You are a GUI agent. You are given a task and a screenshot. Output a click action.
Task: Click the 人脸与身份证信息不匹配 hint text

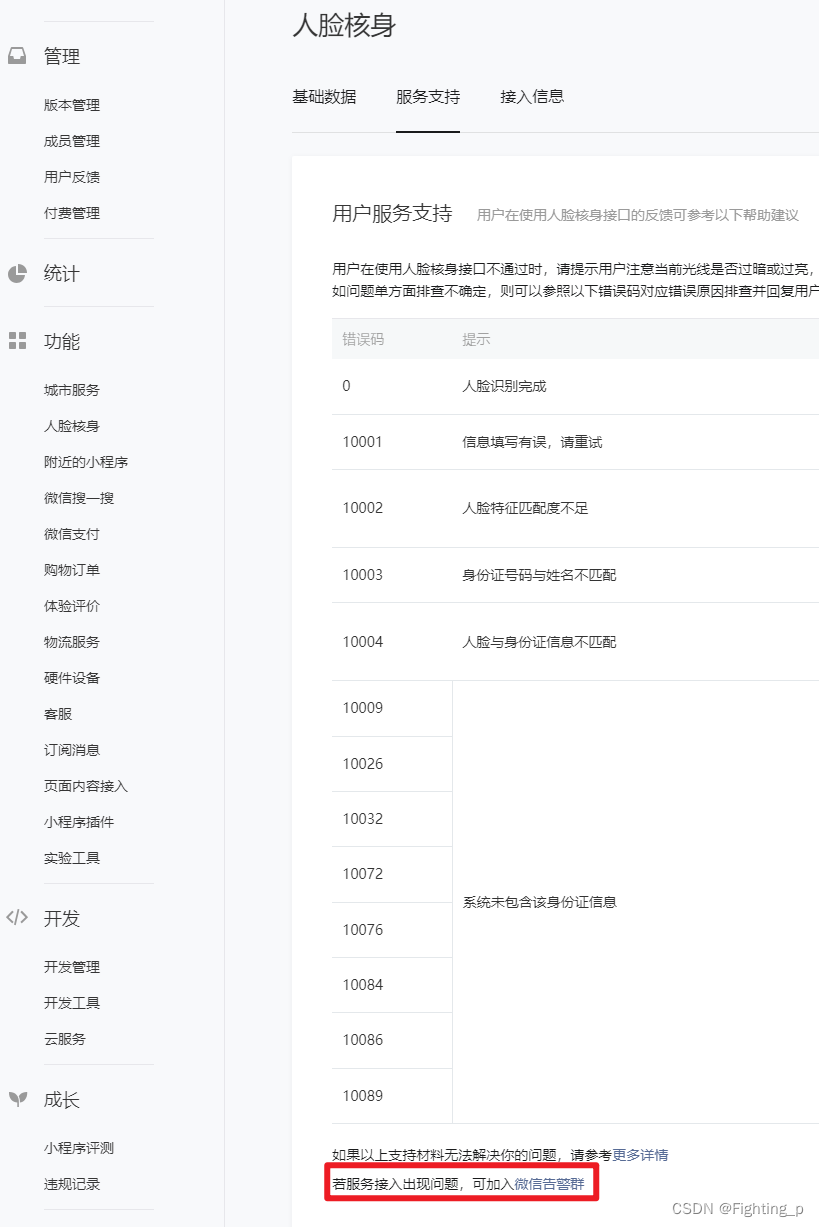pyautogui.click(x=539, y=642)
